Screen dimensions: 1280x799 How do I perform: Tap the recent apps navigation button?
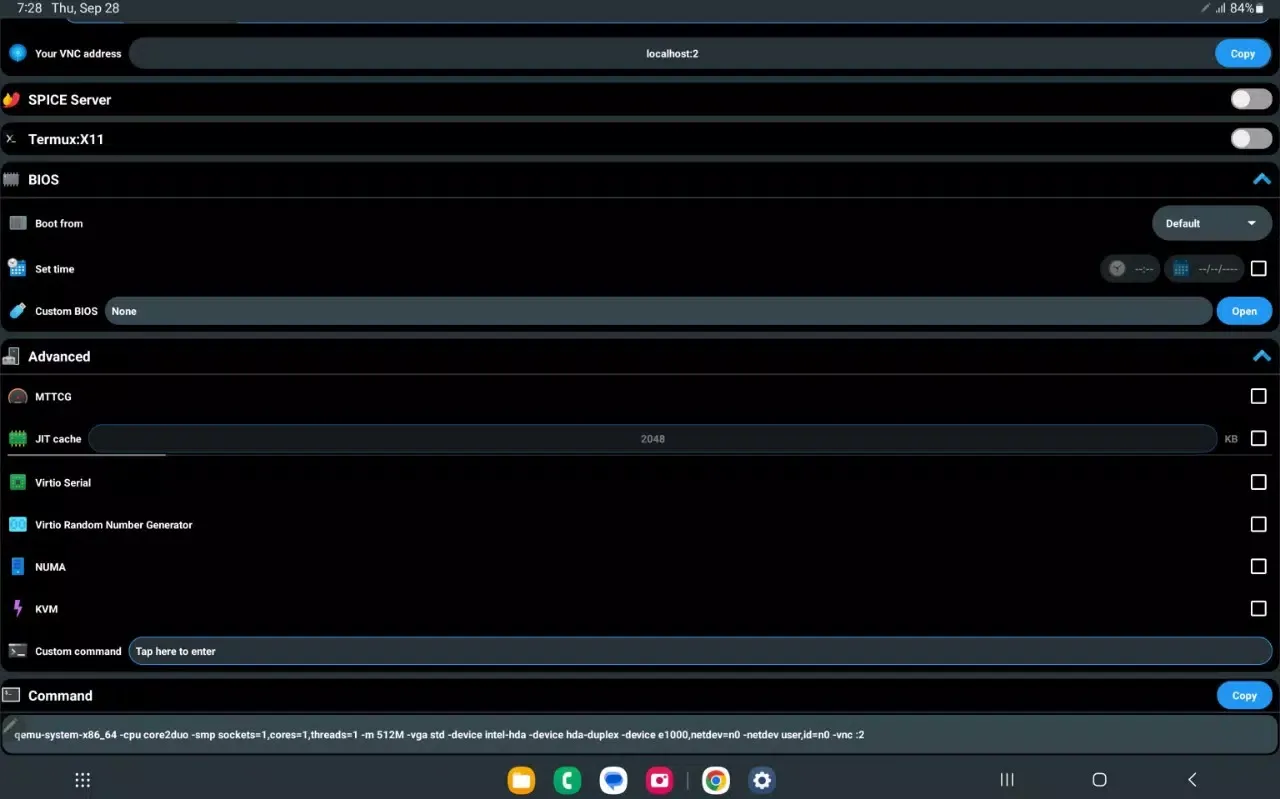pos(1007,780)
